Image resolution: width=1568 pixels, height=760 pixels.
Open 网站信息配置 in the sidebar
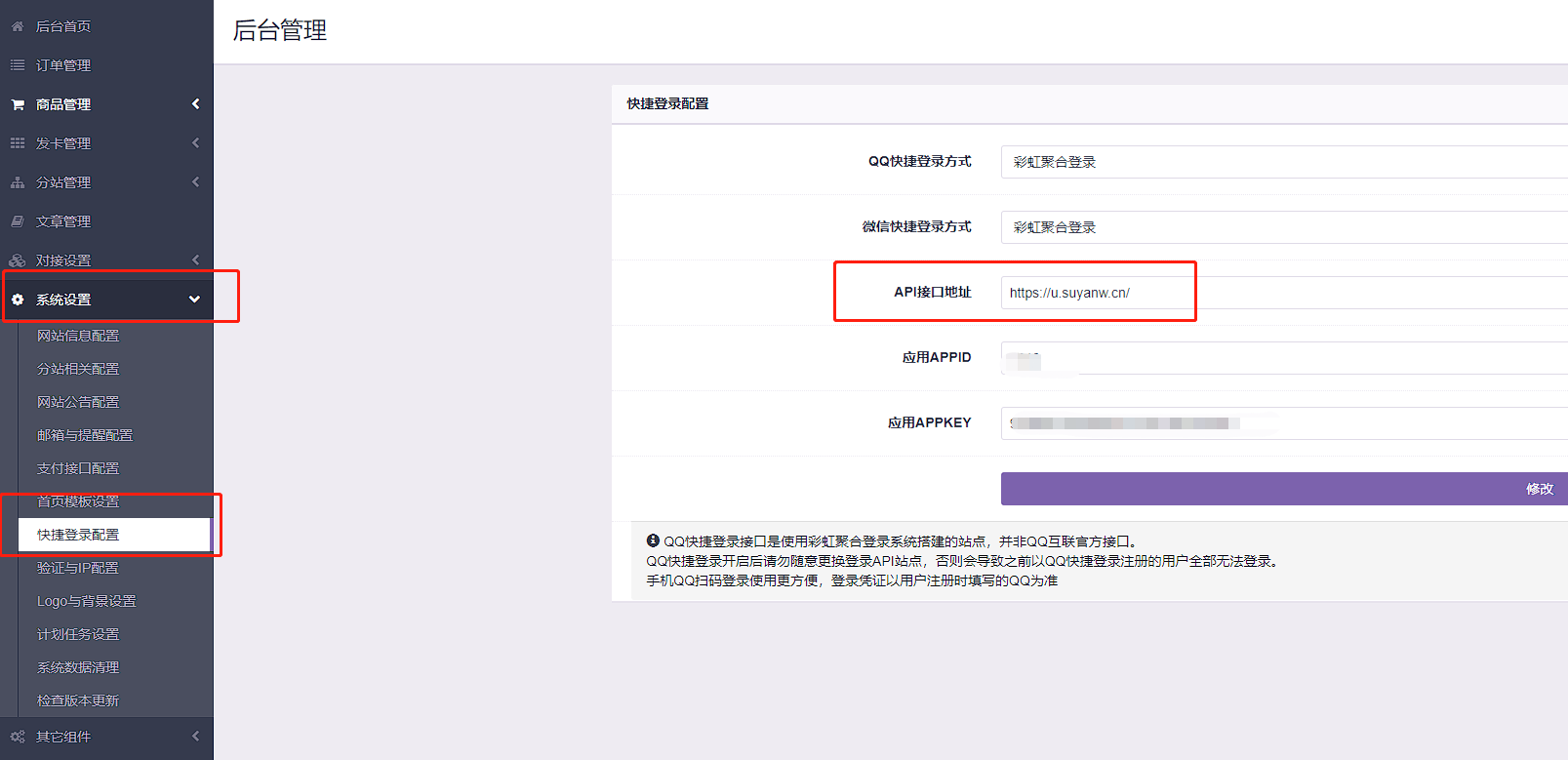pyautogui.click(x=78, y=336)
